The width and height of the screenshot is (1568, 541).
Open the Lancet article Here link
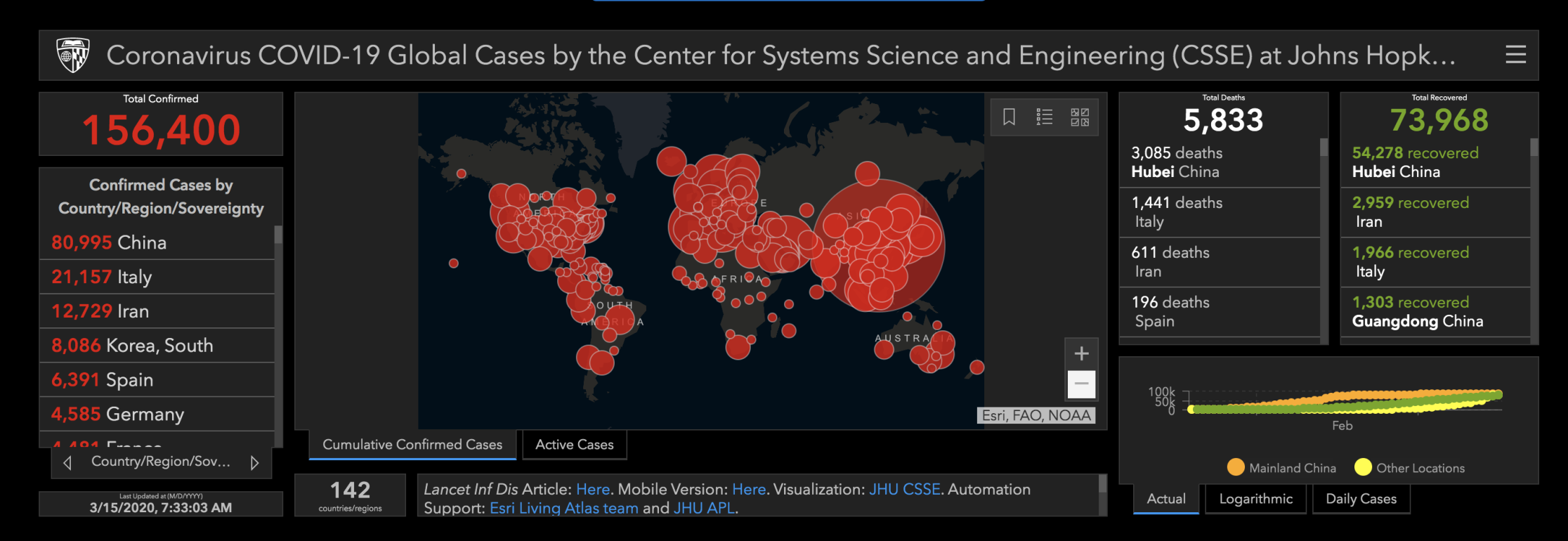pyautogui.click(x=593, y=490)
